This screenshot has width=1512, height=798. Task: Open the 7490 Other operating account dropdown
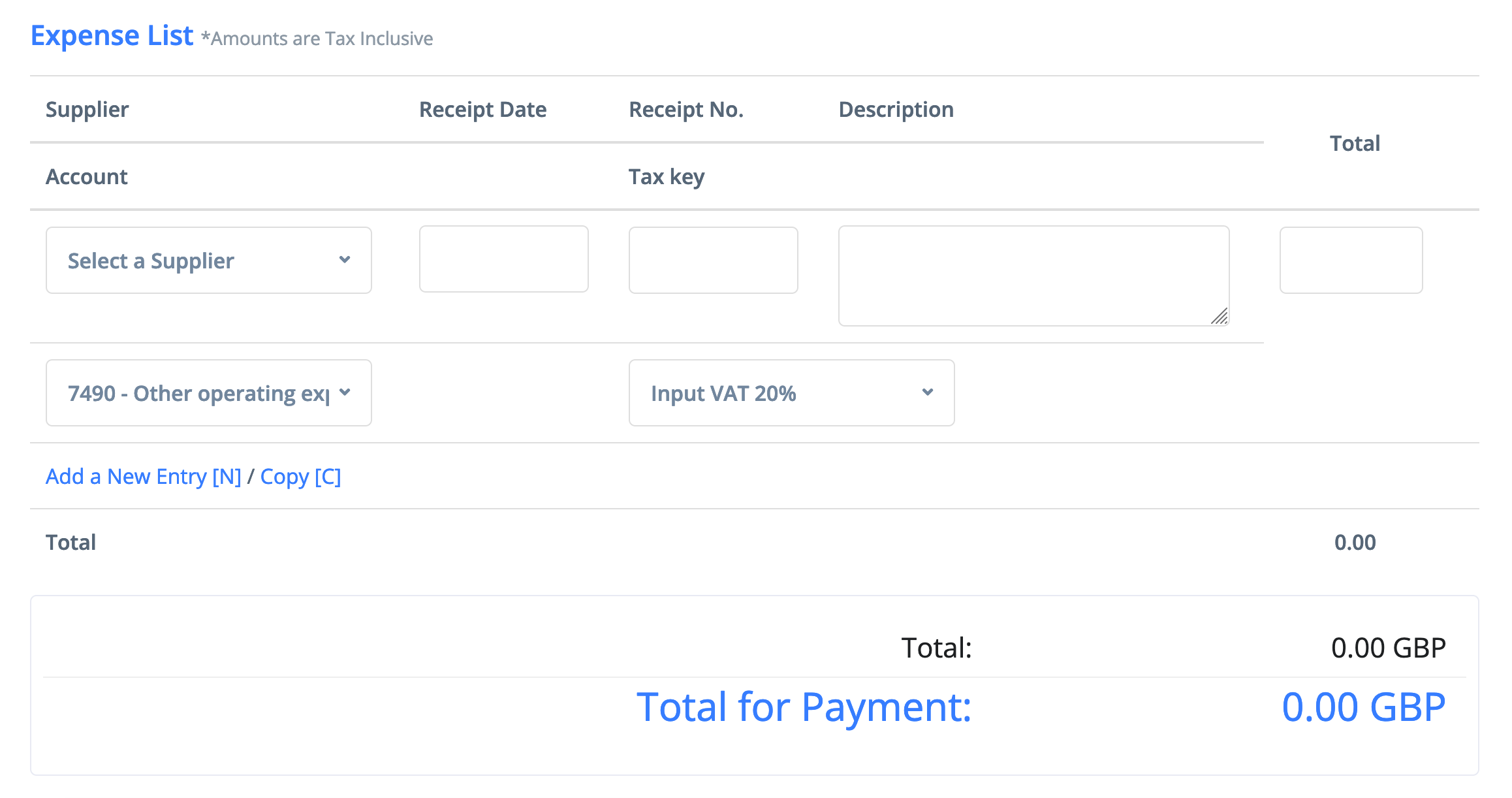pyautogui.click(x=196, y=393)
